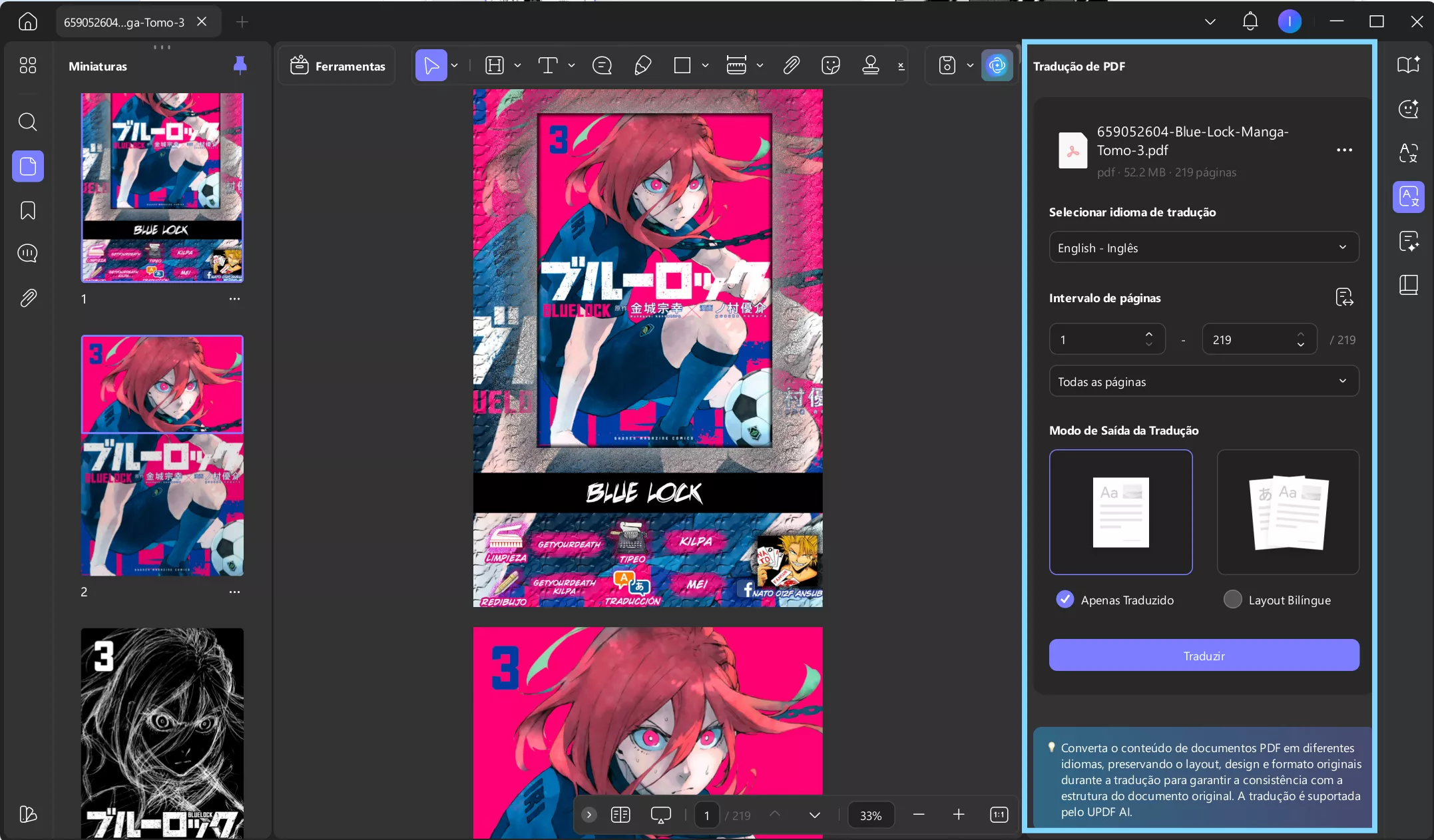Open the tab list chevron in title bar

tap(1210, 22)
